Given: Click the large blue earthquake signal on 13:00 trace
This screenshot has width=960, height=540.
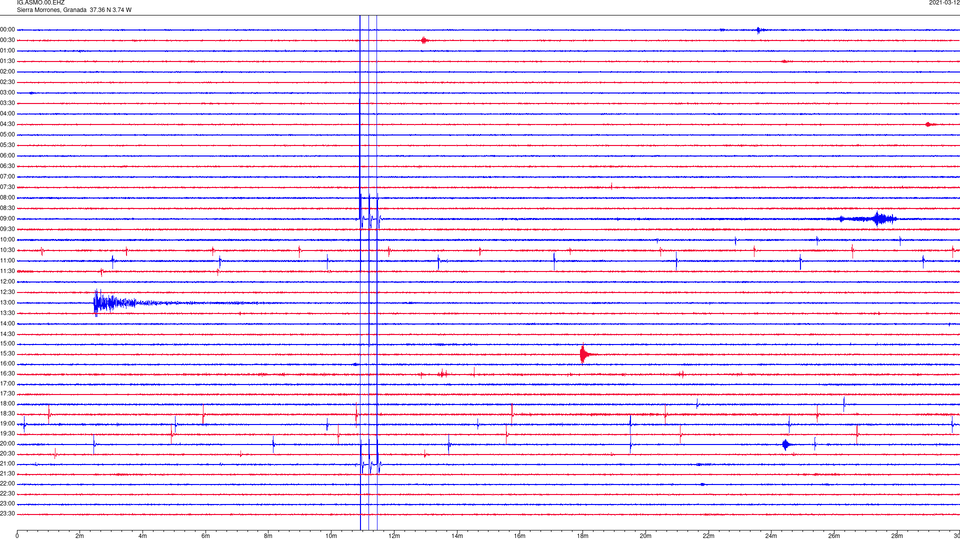Looking at the screenshot, I should click(116, 302).
